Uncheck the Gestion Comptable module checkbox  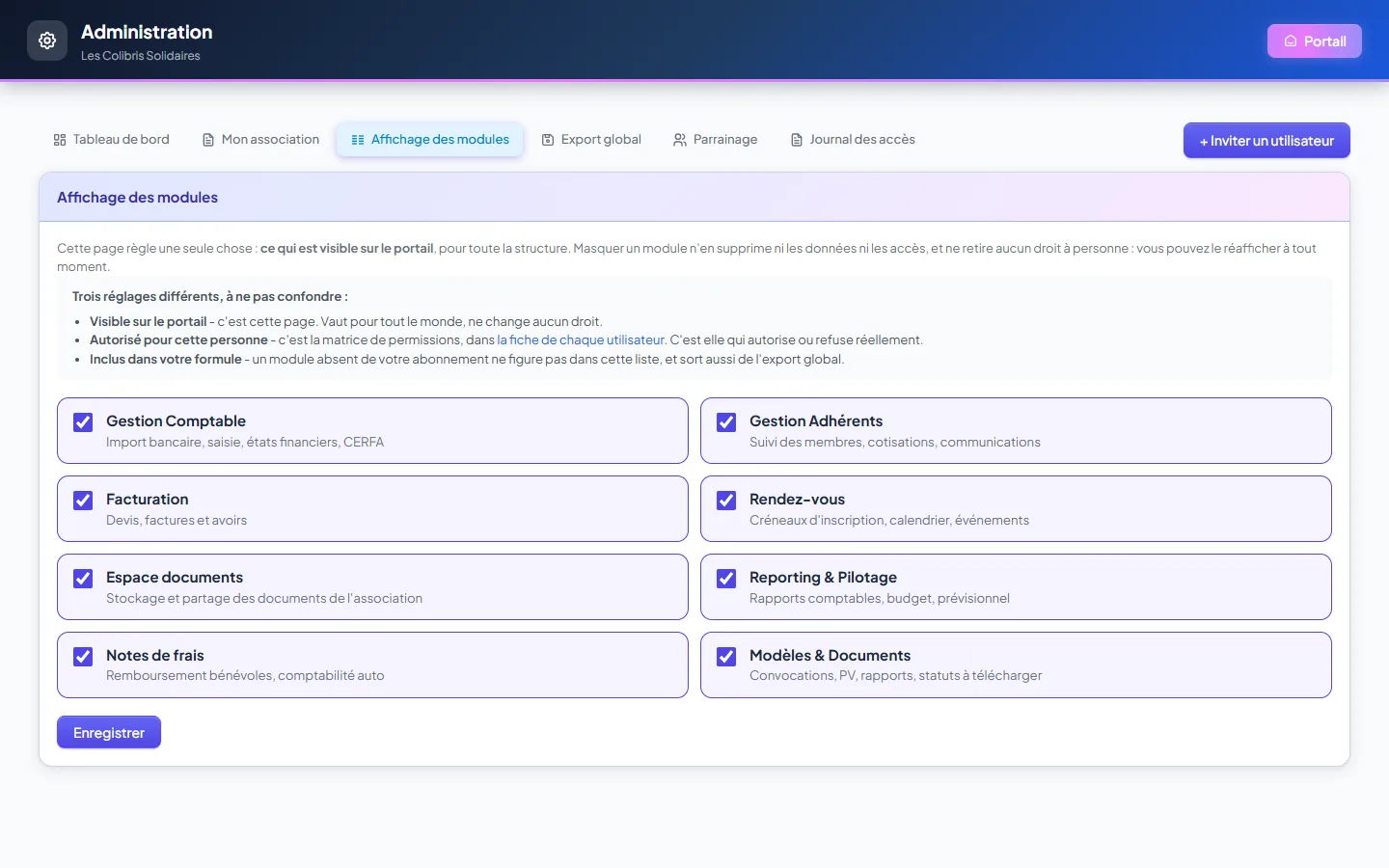tap(83, 422)
